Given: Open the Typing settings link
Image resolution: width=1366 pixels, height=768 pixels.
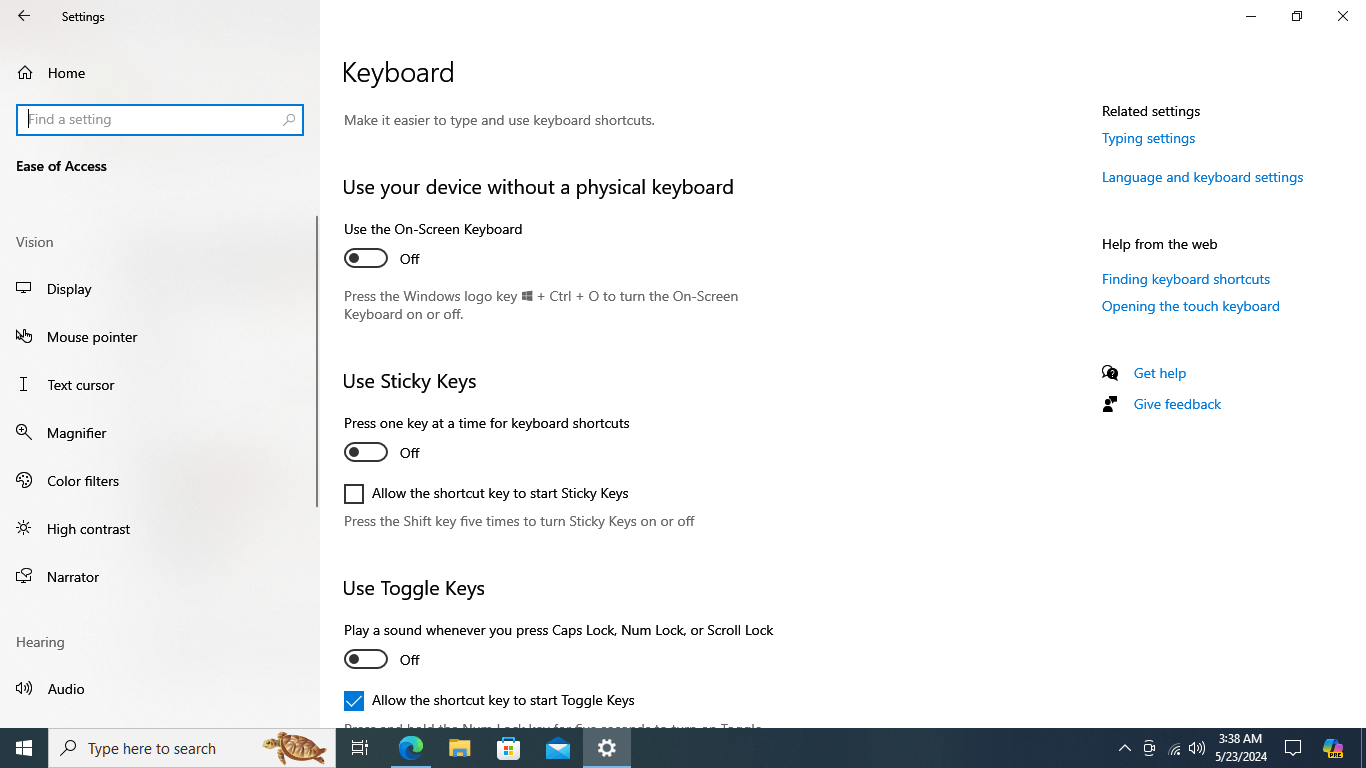Looking at the screenshot, I should (x=1148, y=139).
